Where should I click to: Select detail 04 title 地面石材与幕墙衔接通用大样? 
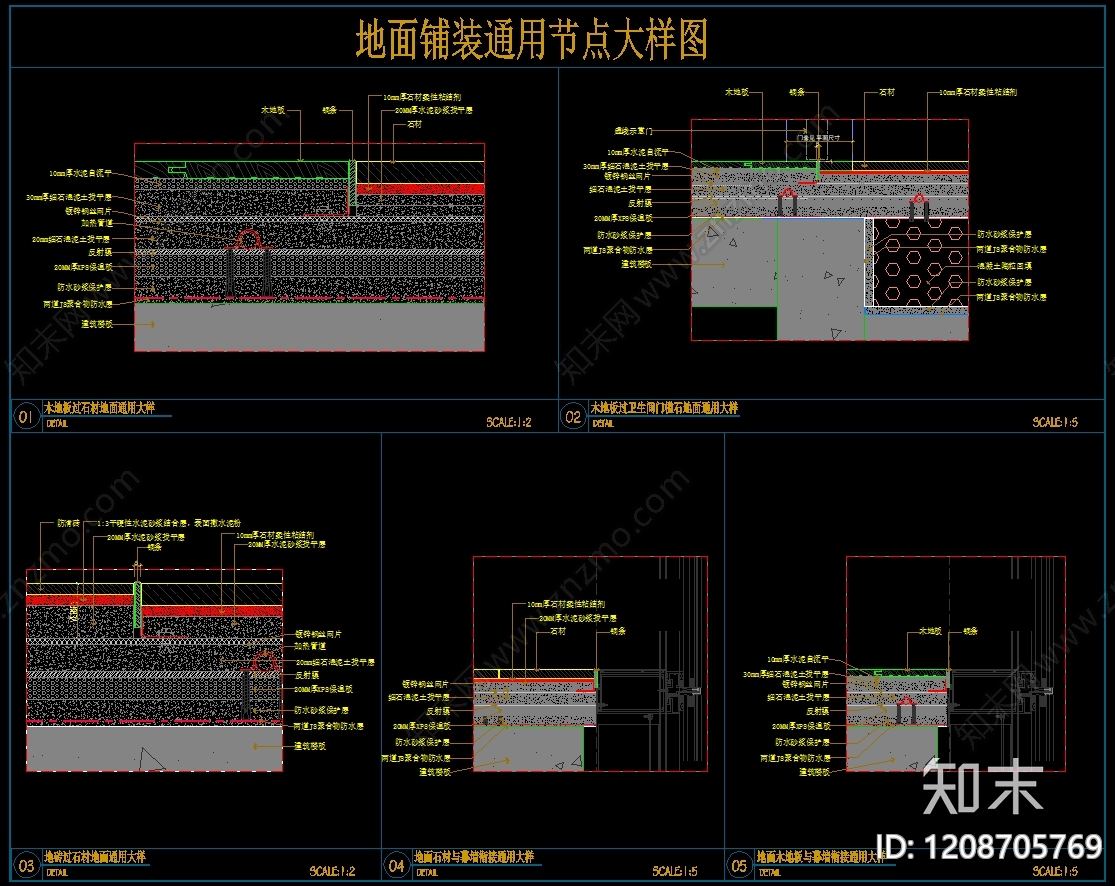[474, 857]
